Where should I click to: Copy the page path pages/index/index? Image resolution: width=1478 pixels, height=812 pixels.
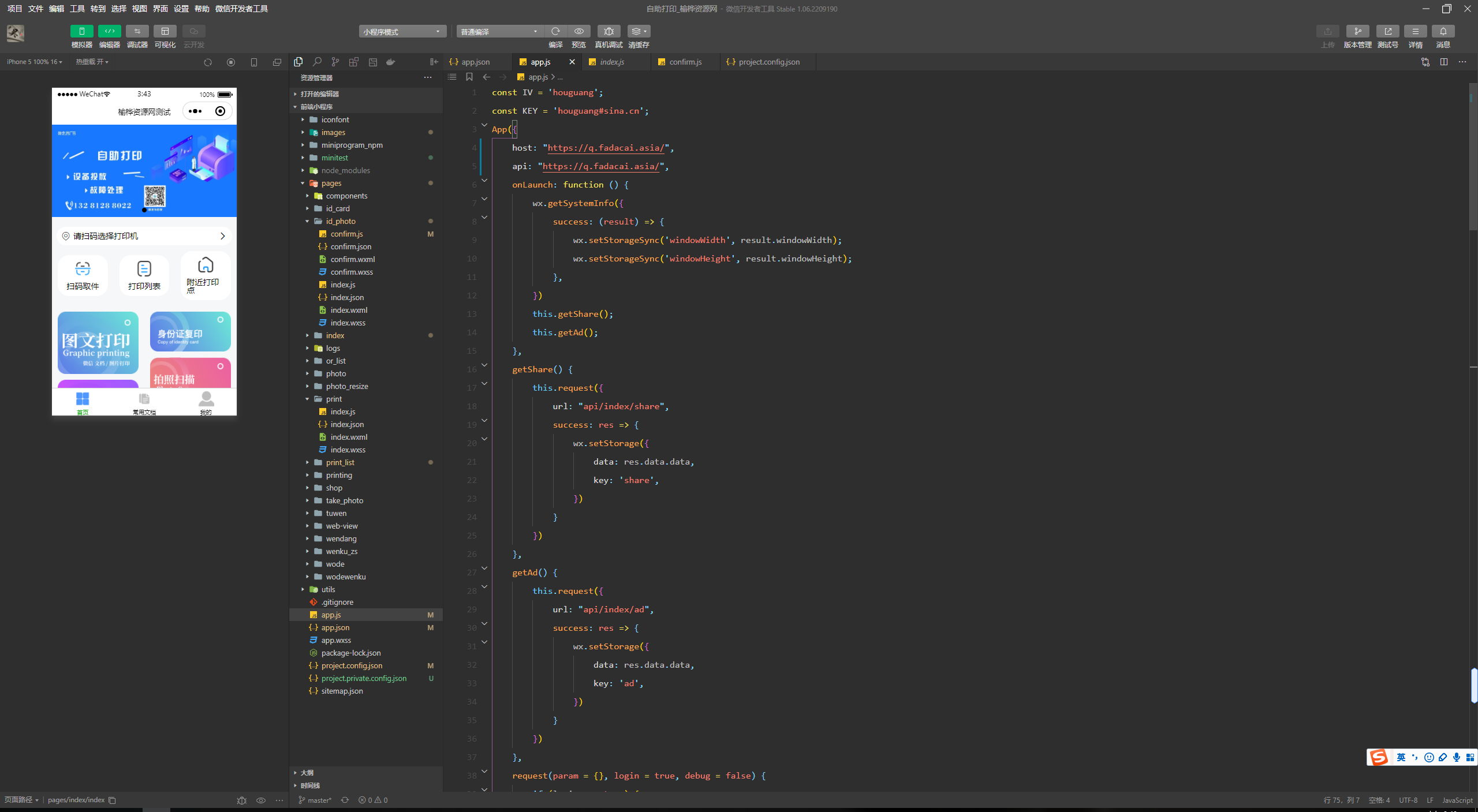113,800
